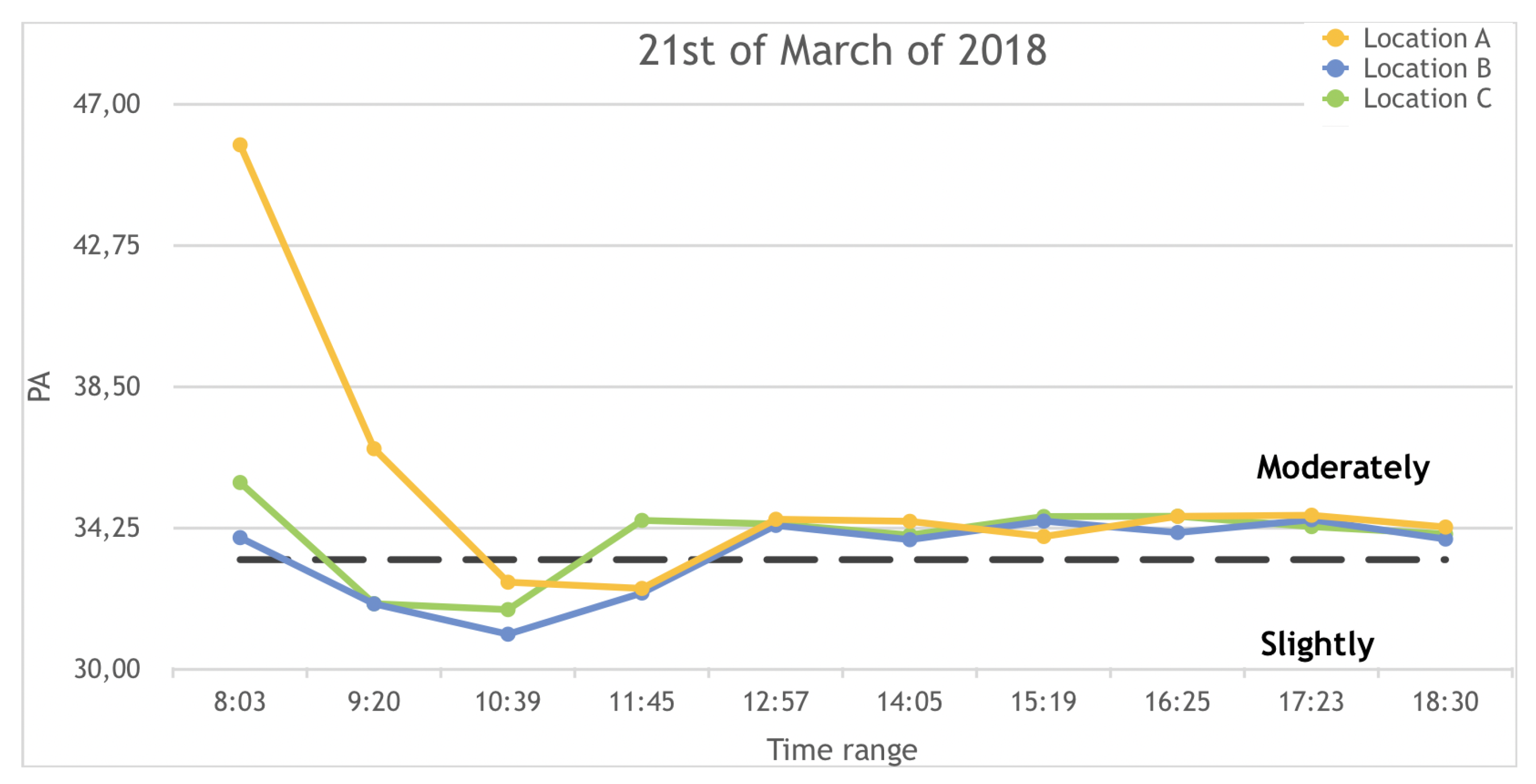Select the Location C legend label
Image resolution: width=1536 pixels, height=784 pixels.
(1427, 99)
